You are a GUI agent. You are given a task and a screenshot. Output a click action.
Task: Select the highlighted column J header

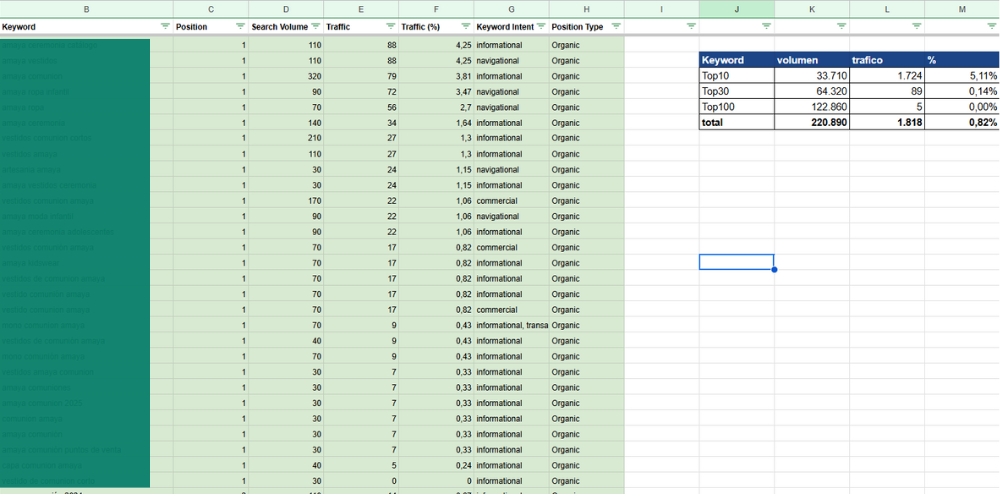737,9
